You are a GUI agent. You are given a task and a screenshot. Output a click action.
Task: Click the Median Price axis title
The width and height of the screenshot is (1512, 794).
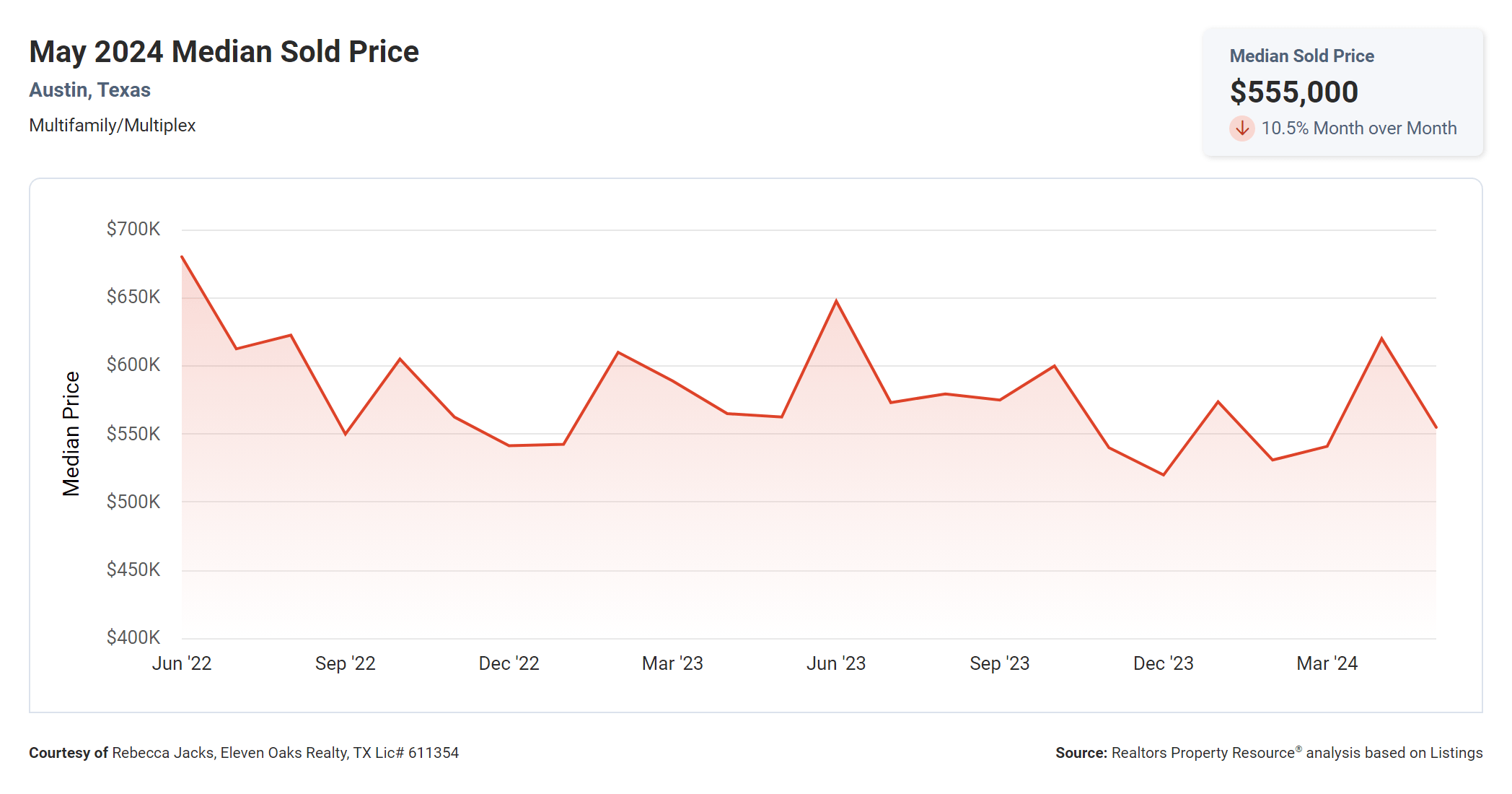pos(71,434)
